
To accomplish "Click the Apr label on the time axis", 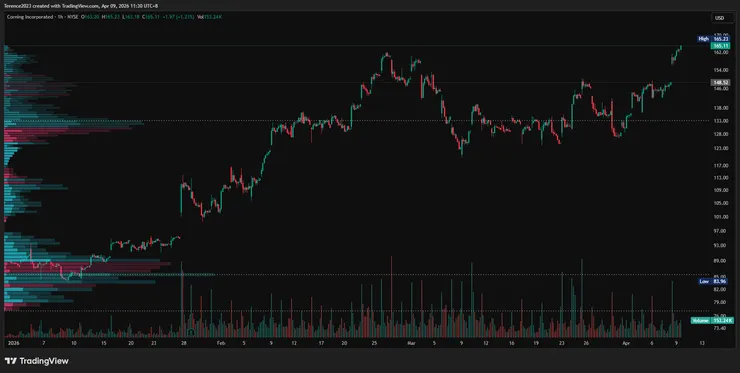I will point(625,343).
